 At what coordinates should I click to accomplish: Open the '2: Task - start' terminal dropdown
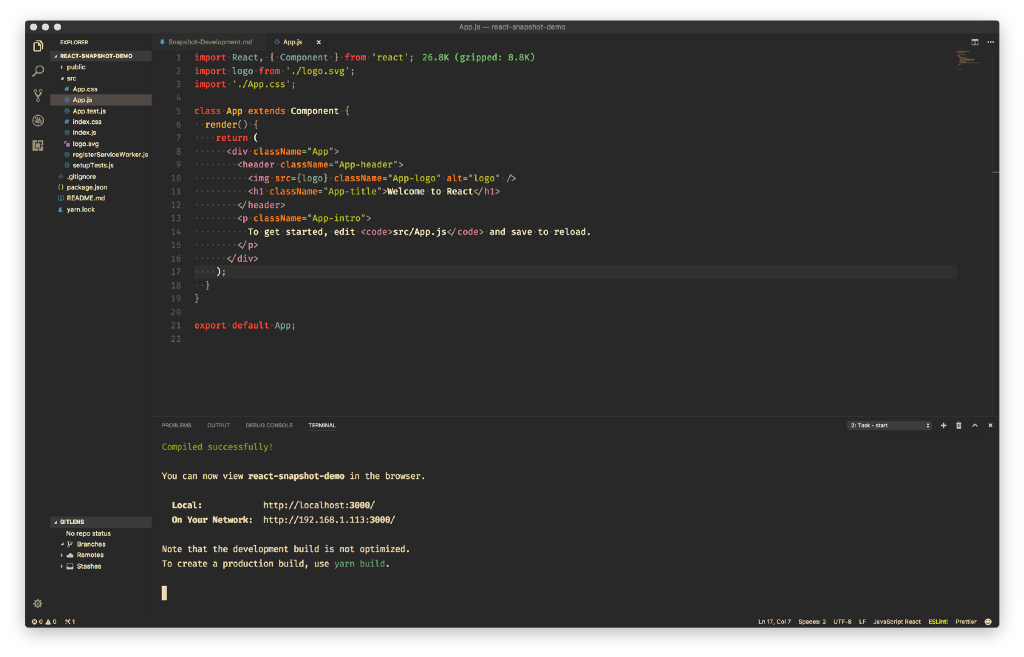(889, 425)
